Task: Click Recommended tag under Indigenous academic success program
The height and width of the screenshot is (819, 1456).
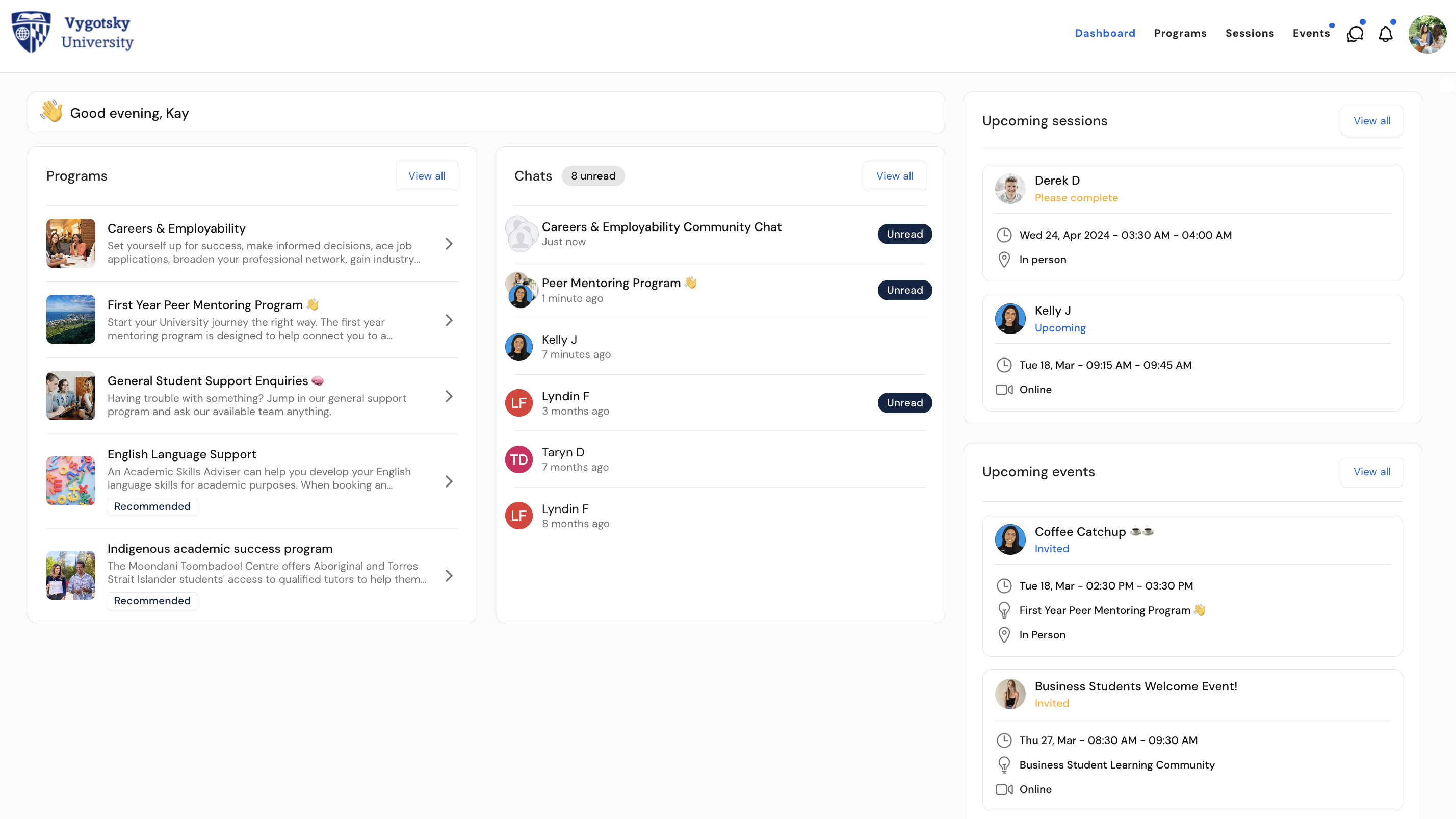Action: click(x=152, y=601)
